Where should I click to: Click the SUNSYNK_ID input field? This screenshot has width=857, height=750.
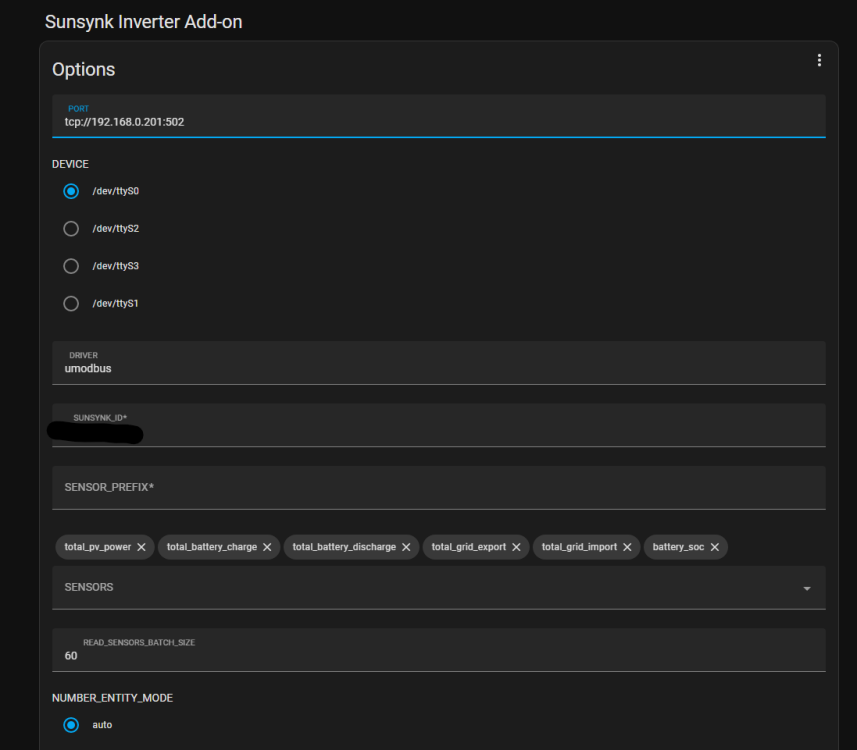[x=438, y=425]
